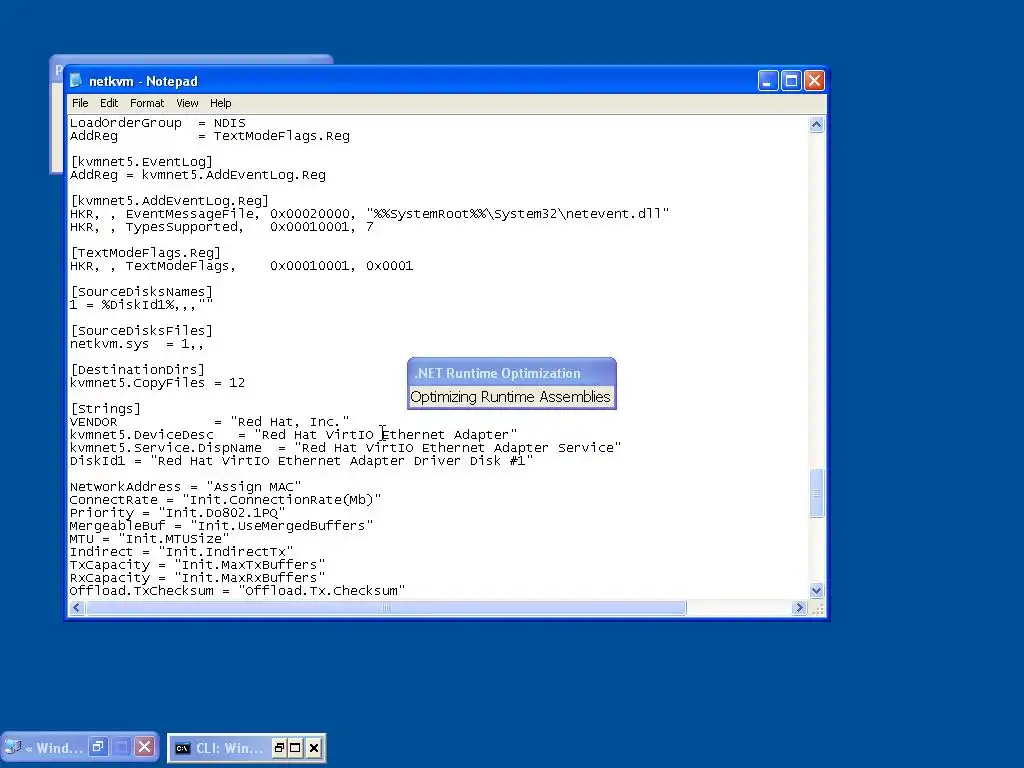Click the VENDOR "Red Hat, Inc." line
The height and width of the screenshot is (768, 1024).
point(209,422)
